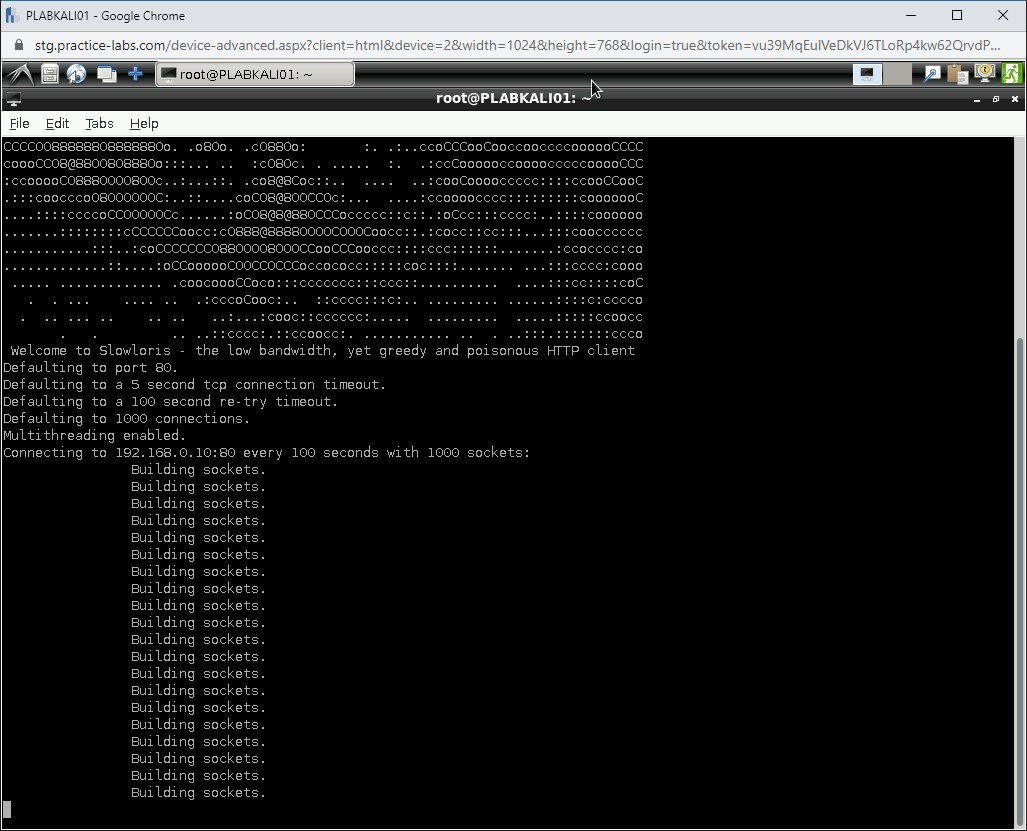Open the keyboard help icon
The width and height of the screenshot is (1027, 831).
pos(984,73)
